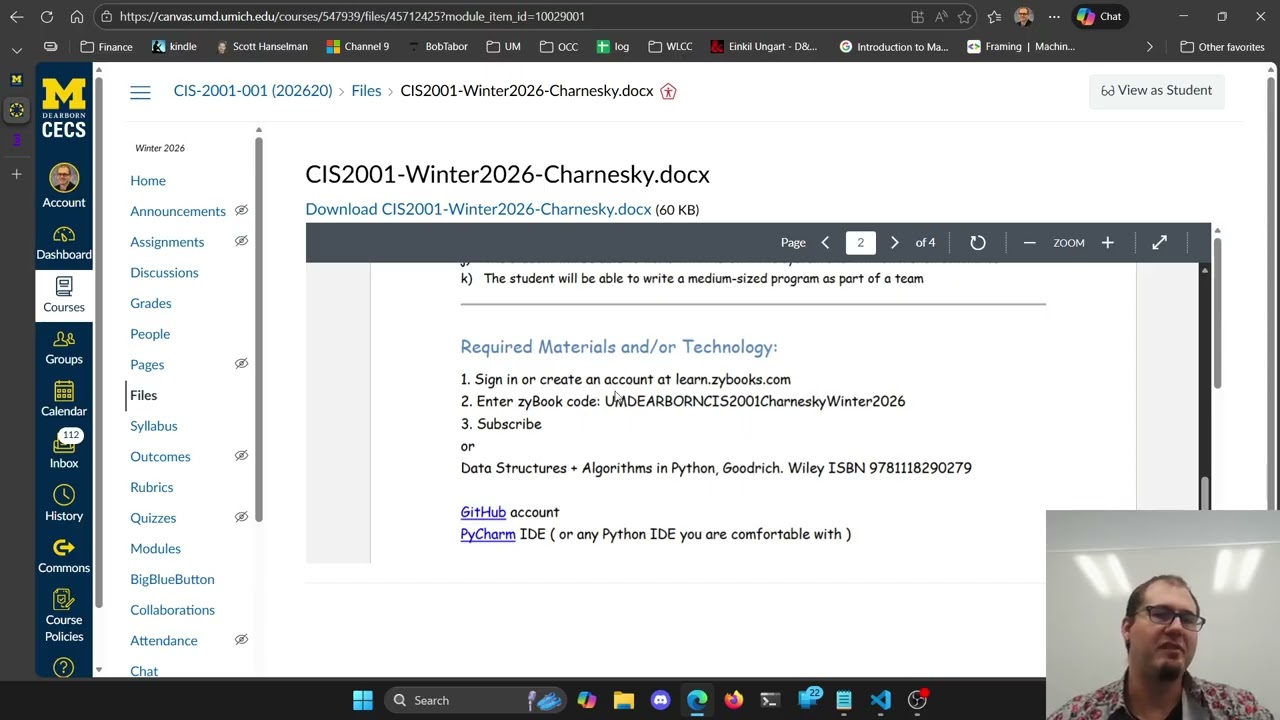1280x720 pixels.
Task: Go back in the browser
Action: coord(16,16)
